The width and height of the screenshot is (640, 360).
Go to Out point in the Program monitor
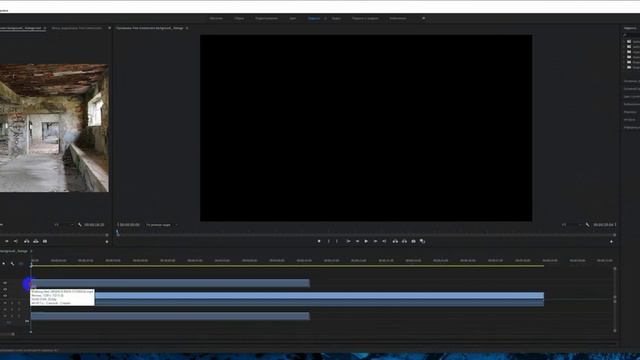click(x=384, y=241)
